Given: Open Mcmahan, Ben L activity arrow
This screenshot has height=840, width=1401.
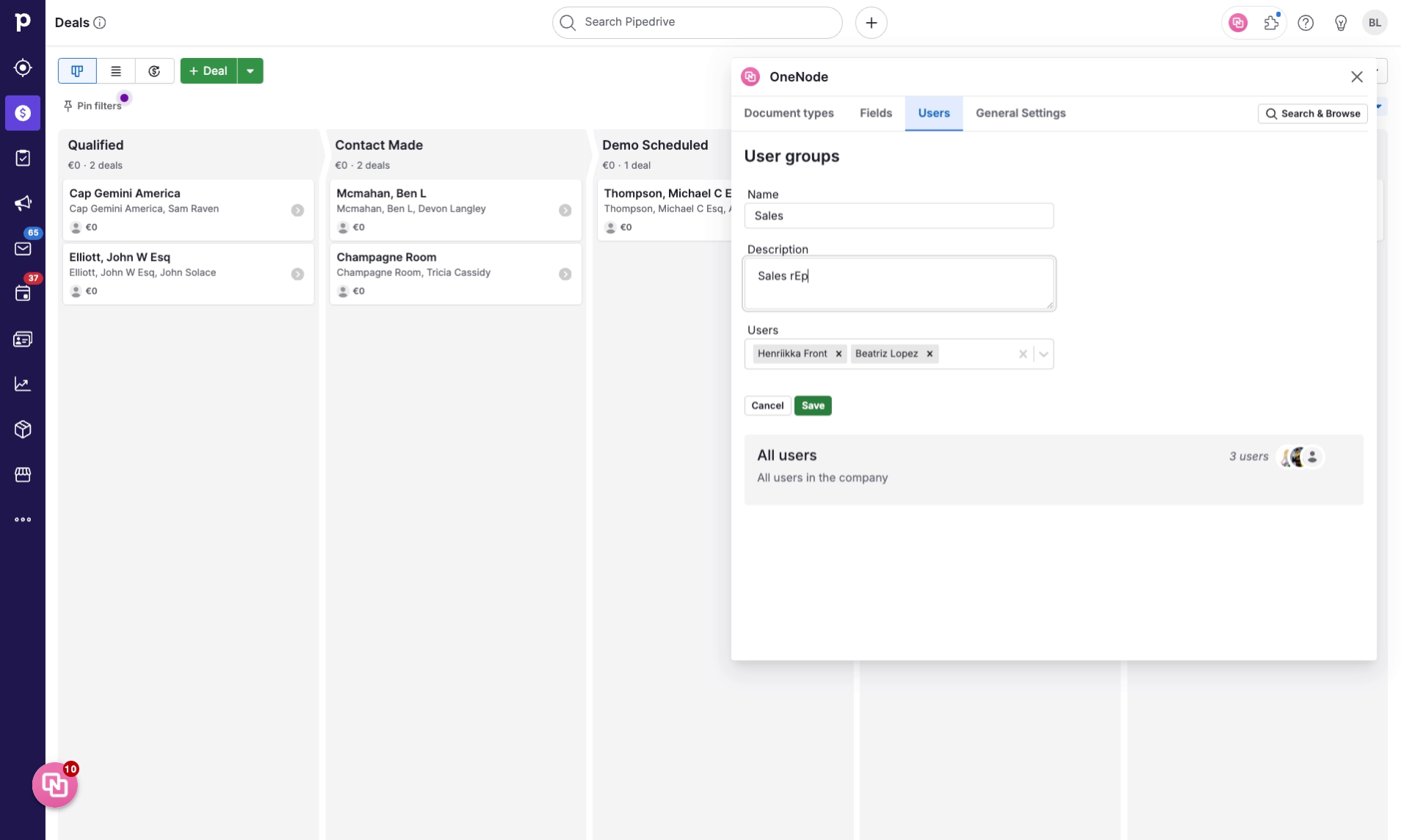Looking at the screenshot, I should [x=565, y=211].
